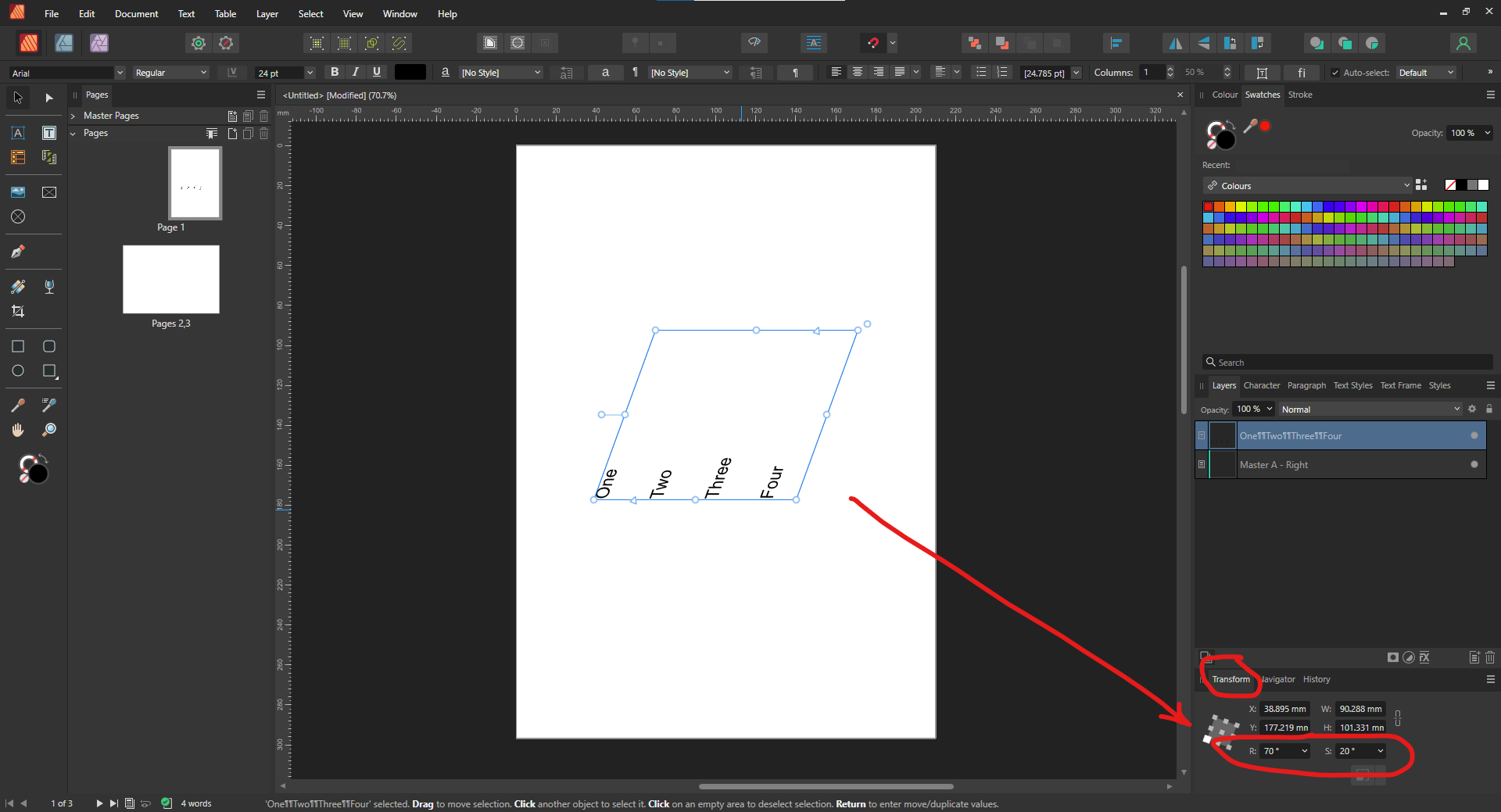Open Layers panel cog settings icon

point(1472,409)
